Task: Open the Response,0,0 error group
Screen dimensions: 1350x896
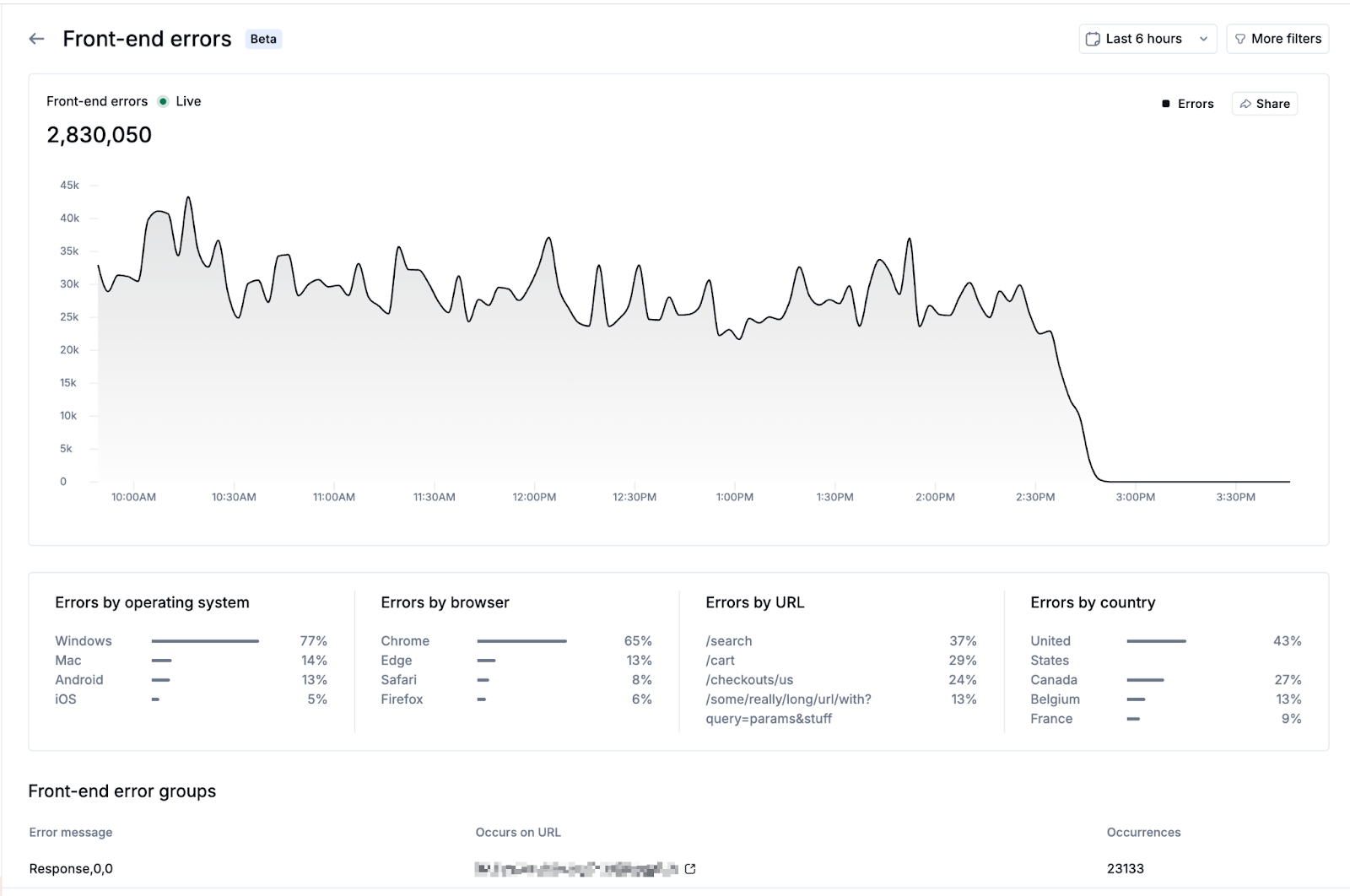Action: point(71,868)
